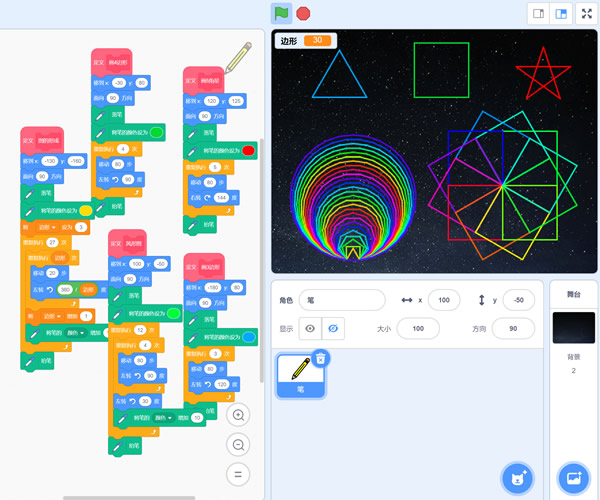Click turn-left arrow on 120 degrees block

(x=207, y=384)
